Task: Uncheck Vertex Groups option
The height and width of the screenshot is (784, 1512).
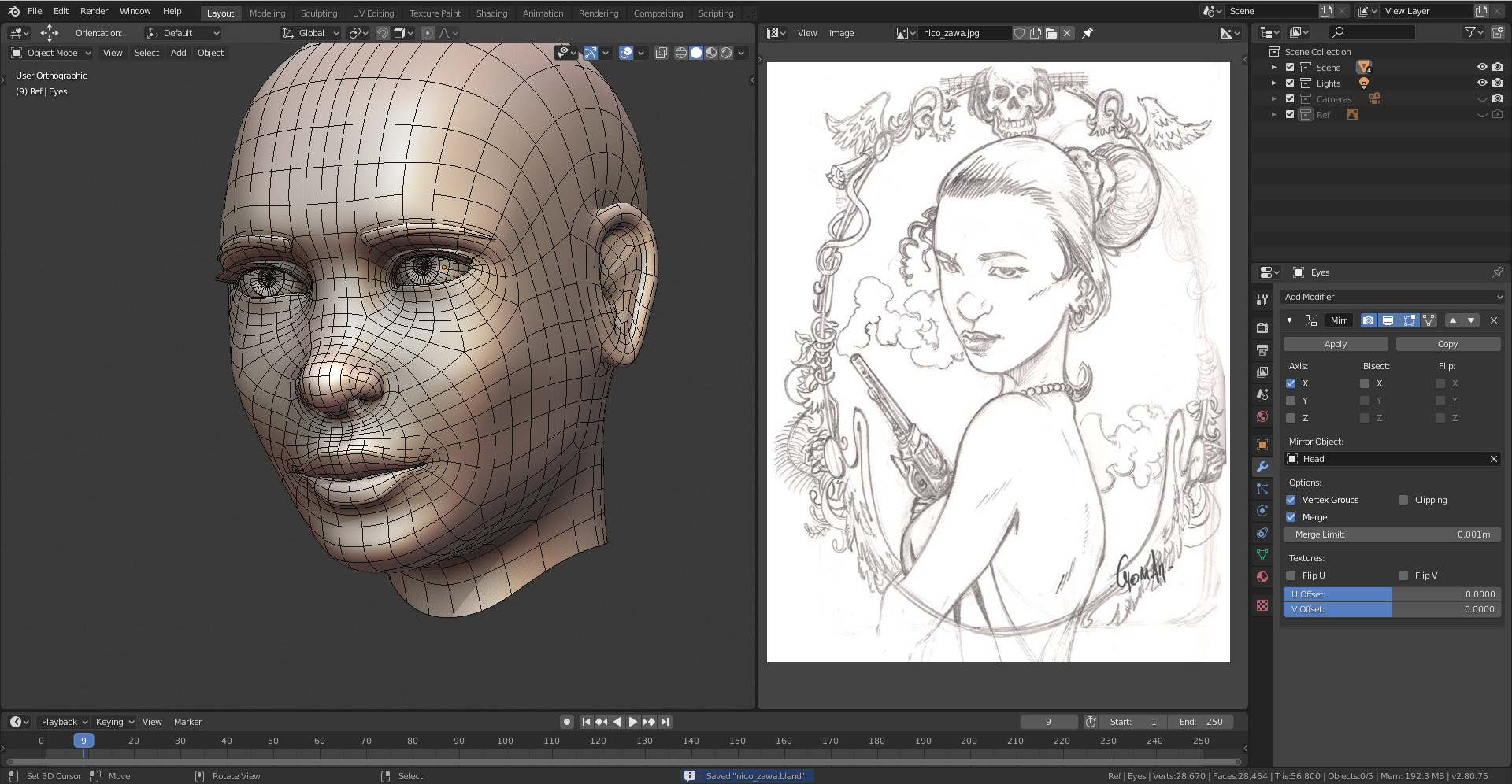Action: pos(1291,500)
